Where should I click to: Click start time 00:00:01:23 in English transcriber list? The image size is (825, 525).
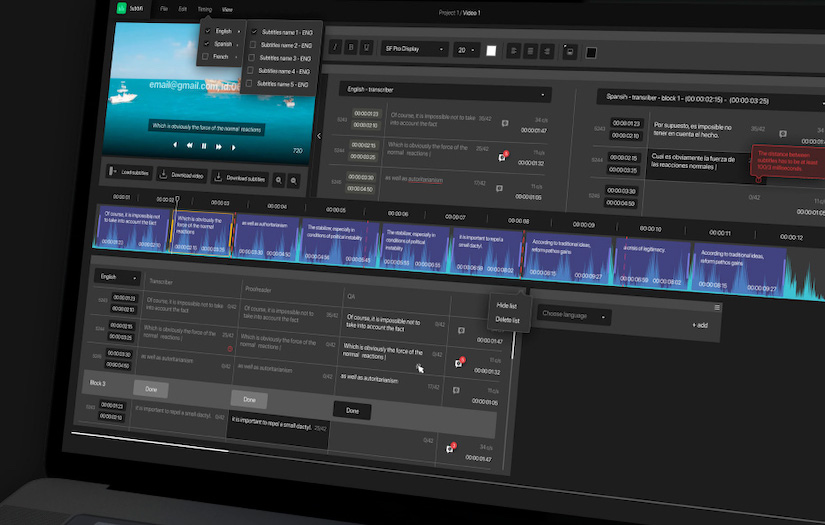coord(366,114)
